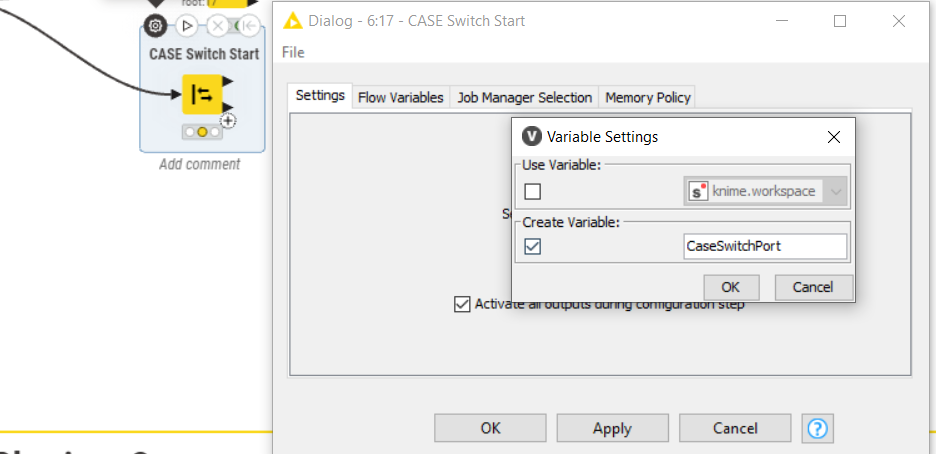Click the blue help question mark icon
936x454 pixels.
(x=817, y=428)
